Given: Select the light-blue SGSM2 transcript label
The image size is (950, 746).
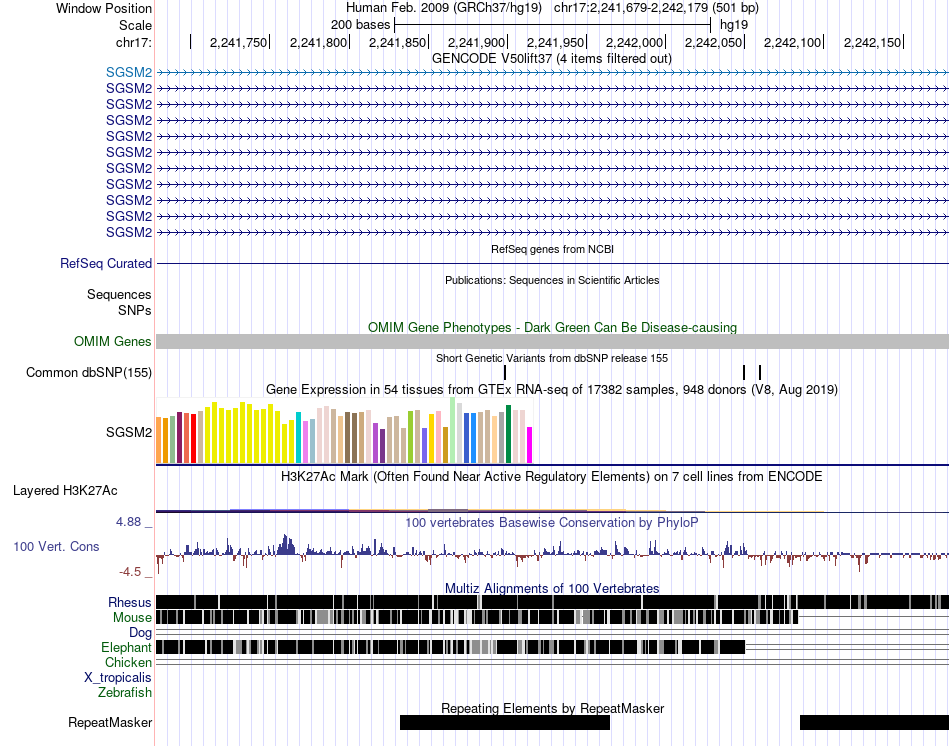Looking at the screenshot, I should point(128,72).
